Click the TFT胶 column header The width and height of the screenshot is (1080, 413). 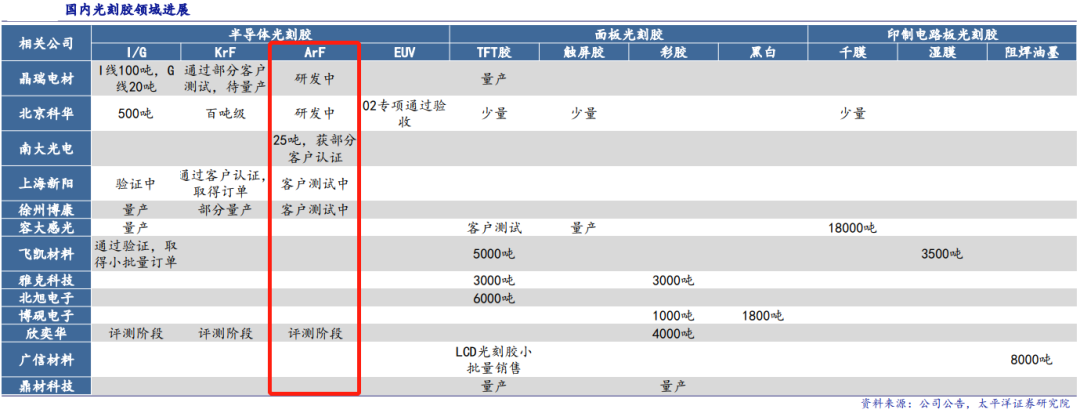(495, 52)
